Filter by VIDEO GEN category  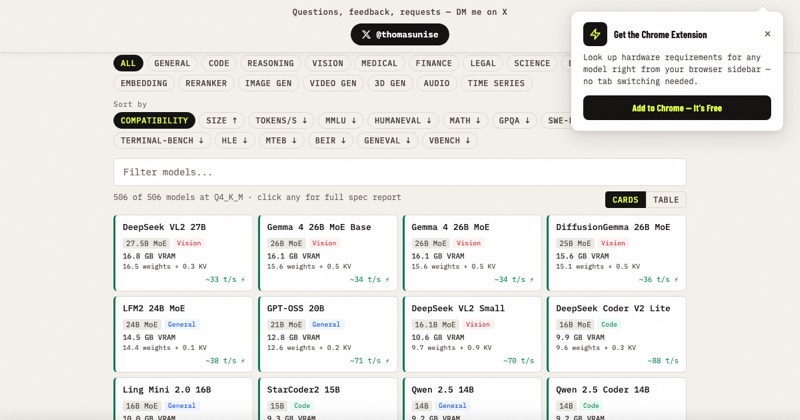[x=333, y=83]
